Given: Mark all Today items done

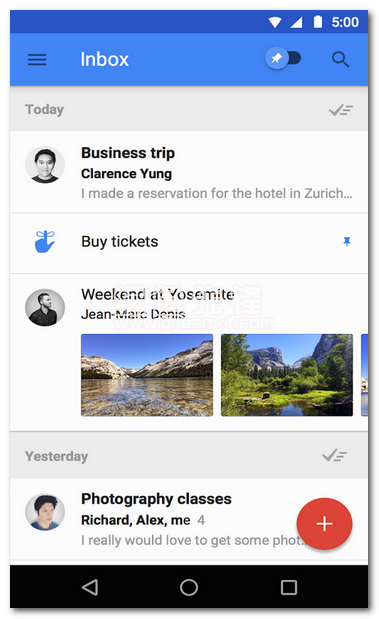Looking at the screenshot, I should pyautogui.click(x=341, y=110).
